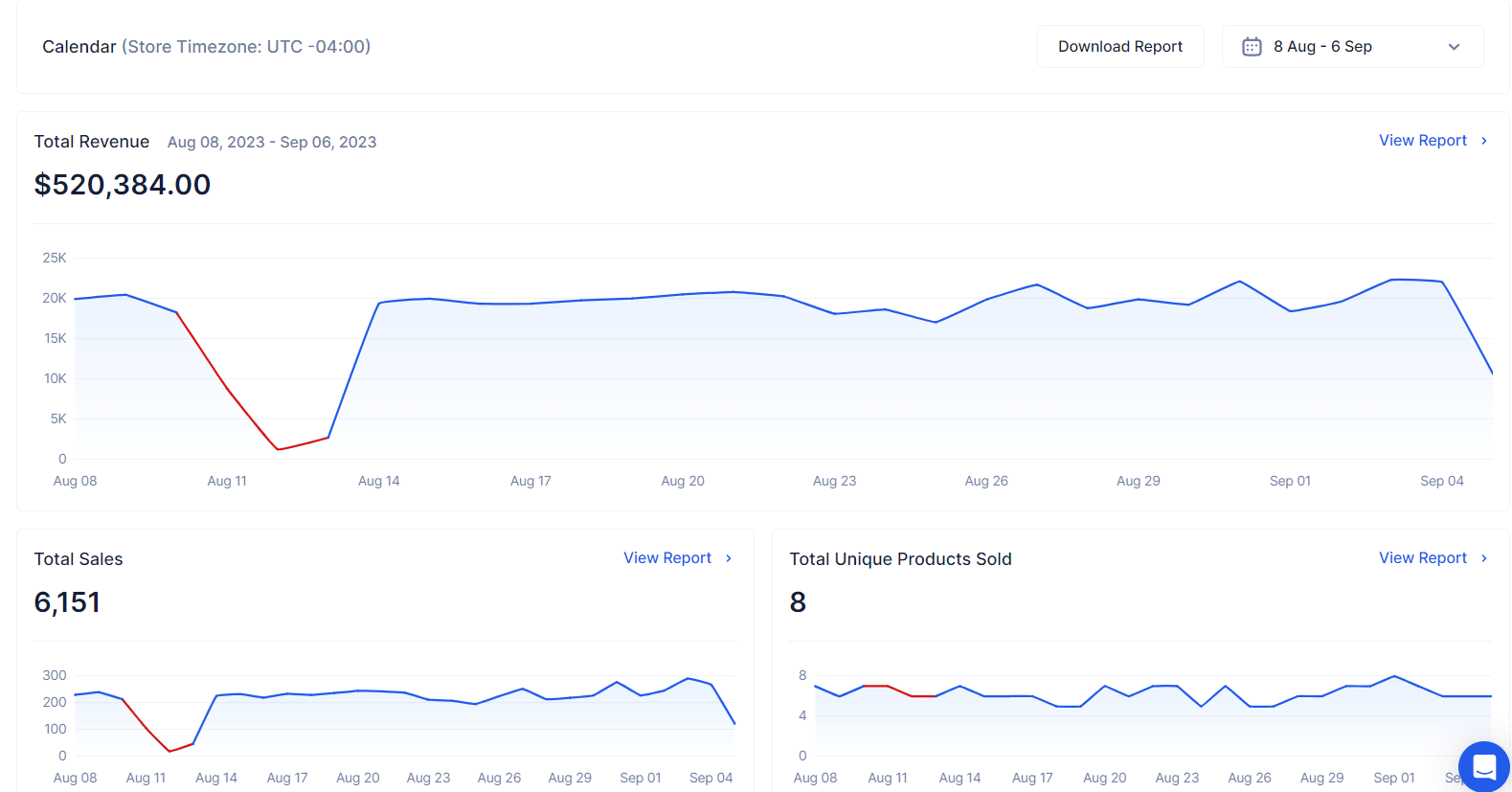Click lowest red point on Total Revenue chart

(278, 449)
